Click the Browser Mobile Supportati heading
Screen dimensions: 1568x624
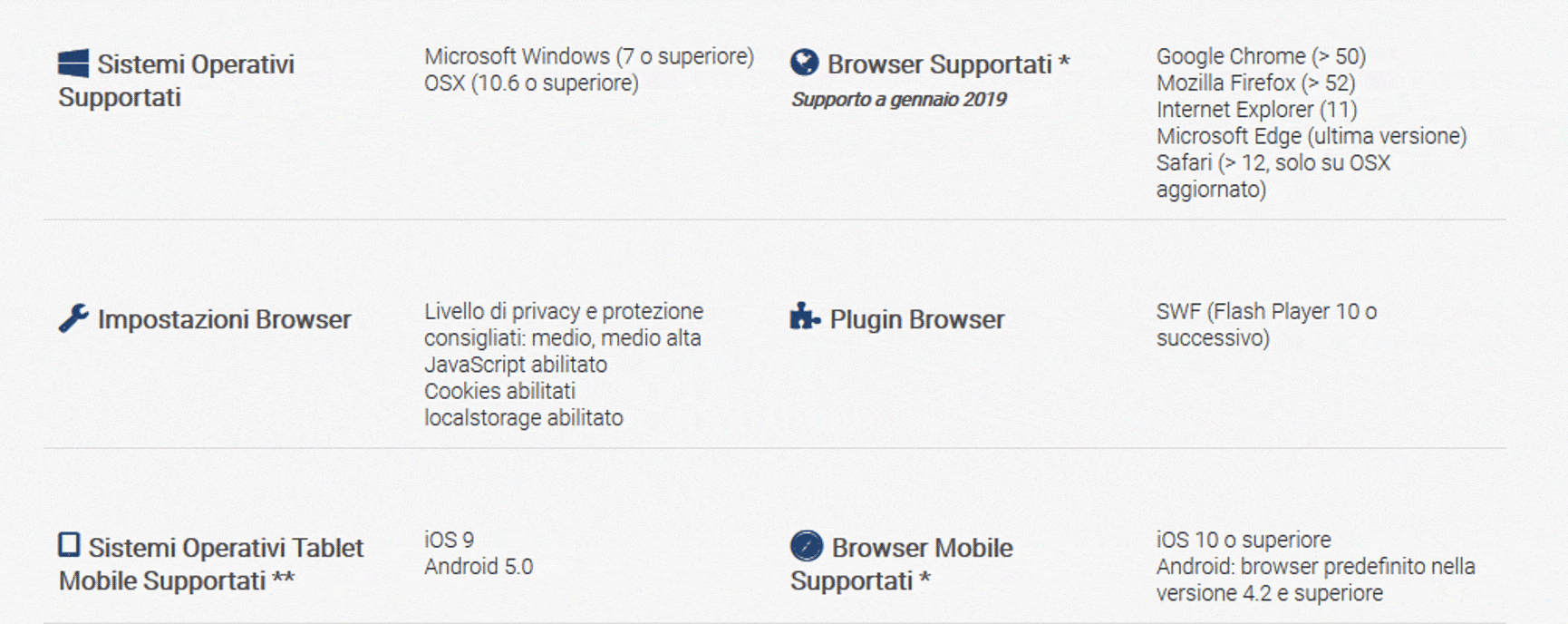click(x=902, y=564)
